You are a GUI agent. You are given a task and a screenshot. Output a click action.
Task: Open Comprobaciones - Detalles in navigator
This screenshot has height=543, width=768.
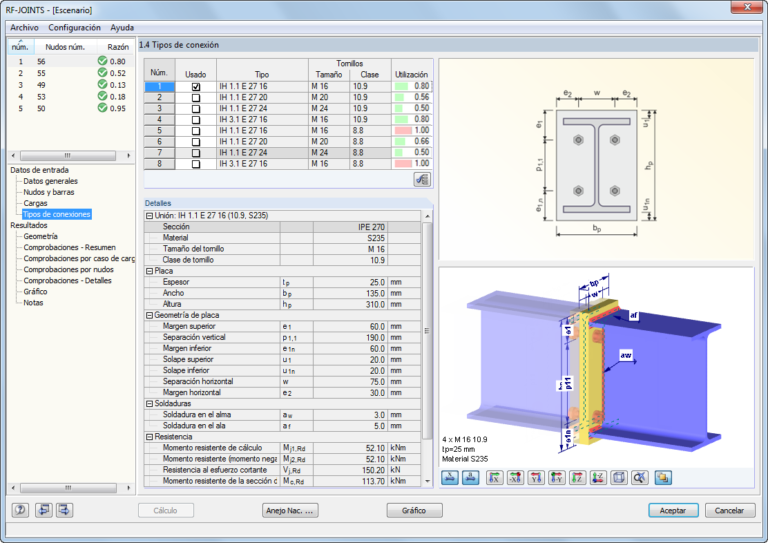point(68,281)
